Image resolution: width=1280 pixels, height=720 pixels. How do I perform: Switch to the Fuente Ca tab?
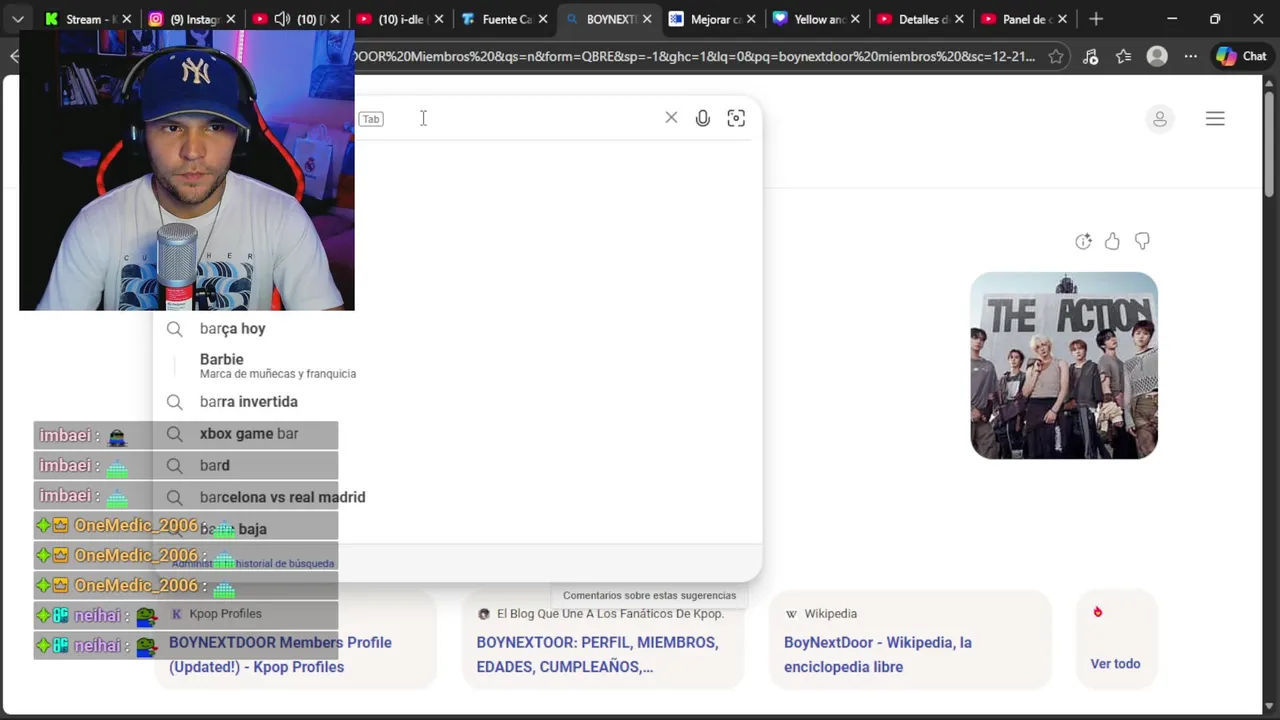pyautogui.click(x=505, y=19)
